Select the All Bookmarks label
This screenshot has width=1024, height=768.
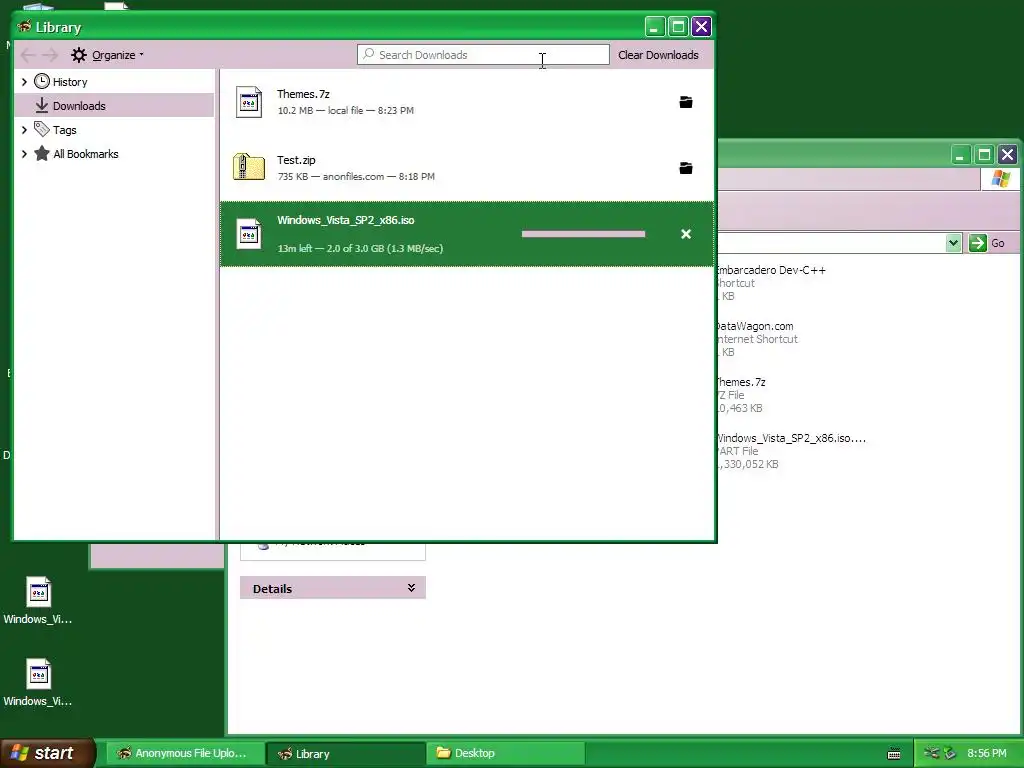click(x=86, y=154)
